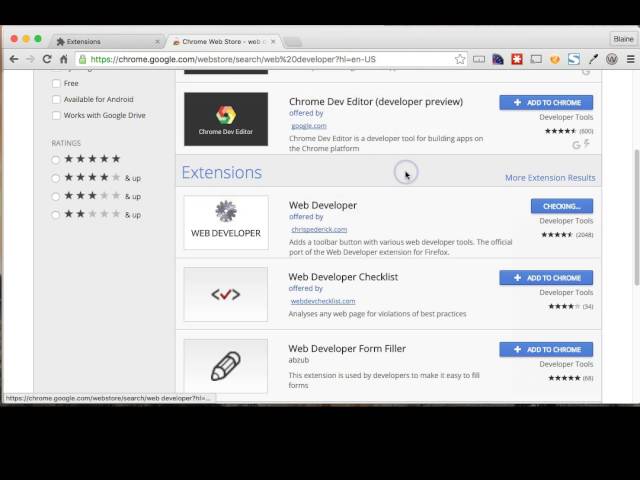
Task: Click the orange extension icon in toolbar
Action: [555, 60]
